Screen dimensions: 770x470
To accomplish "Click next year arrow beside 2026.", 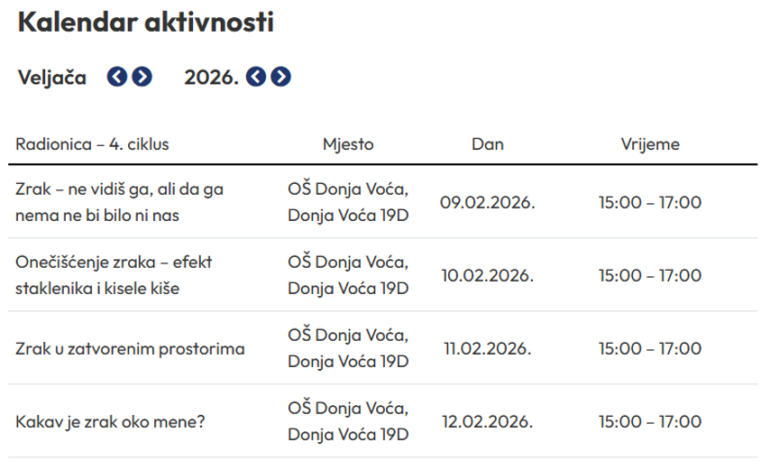I will coord(281,77).
